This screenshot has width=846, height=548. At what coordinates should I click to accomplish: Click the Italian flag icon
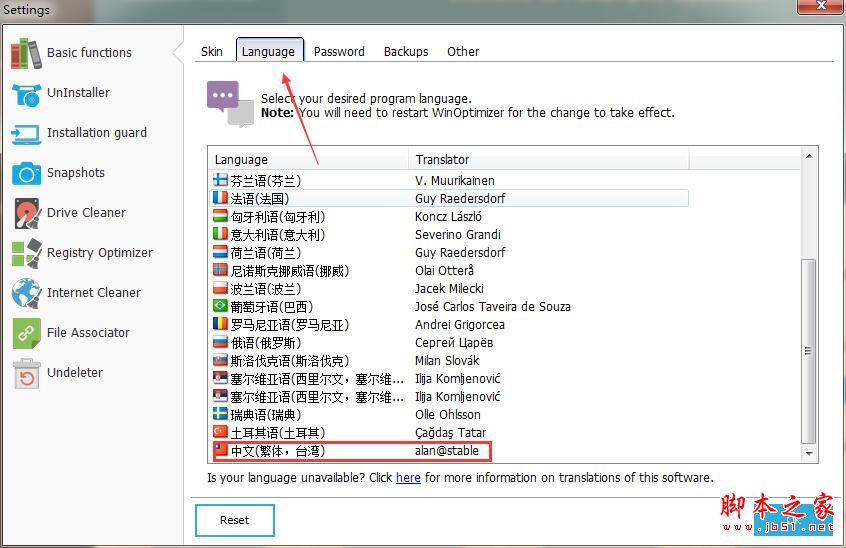coord(220,234)
